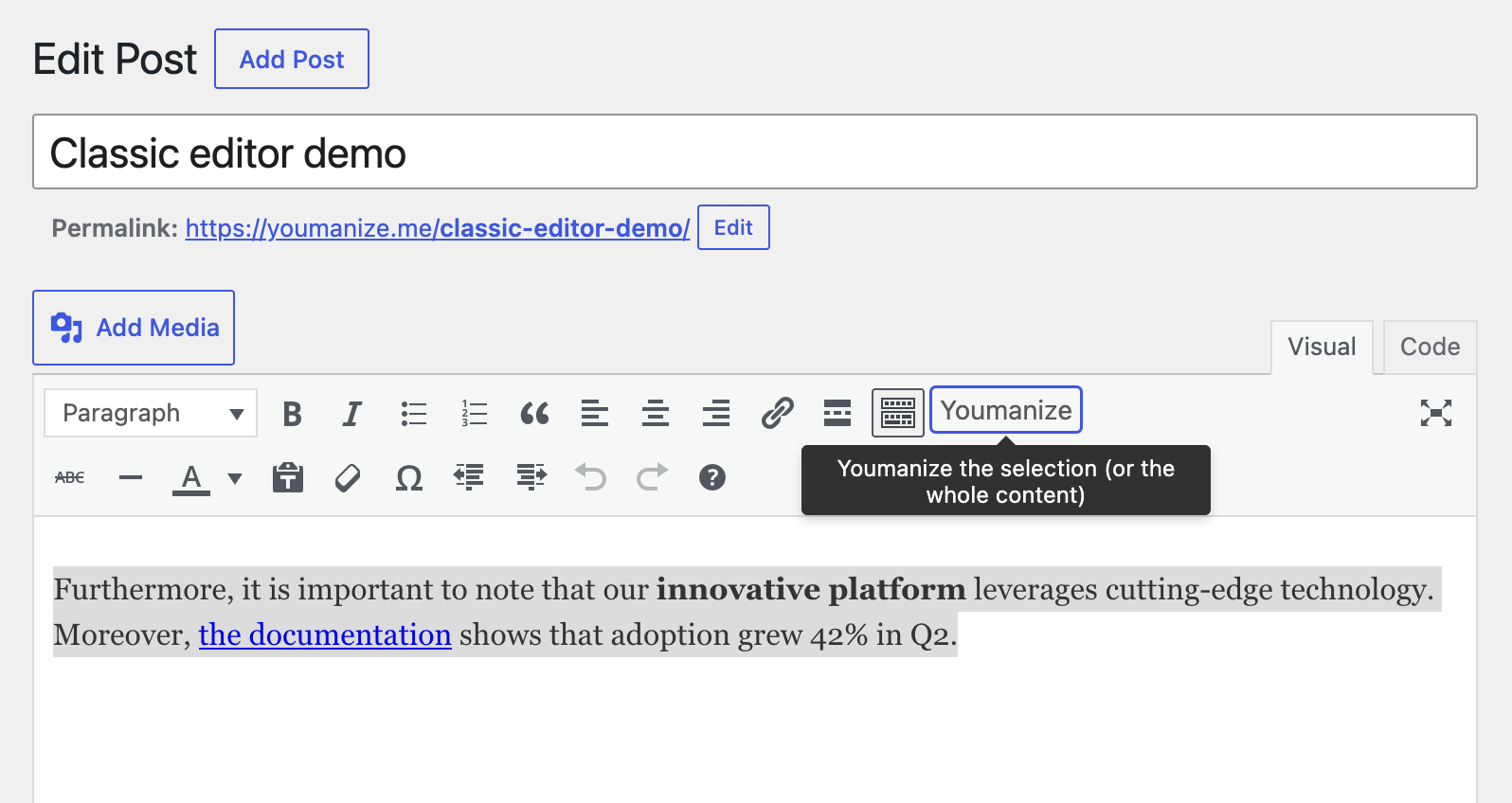Increase paragraph indent
Viewport: 1512px width, 803px height.
click(x=531, y=477)
